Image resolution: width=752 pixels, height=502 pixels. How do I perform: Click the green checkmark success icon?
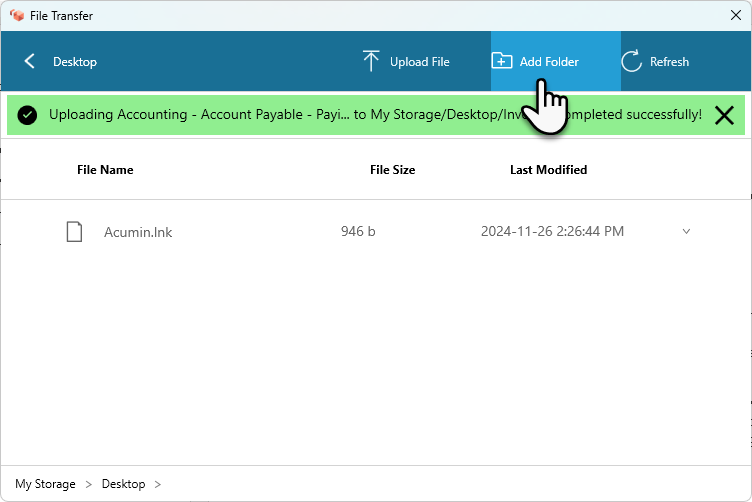[27, 115]
